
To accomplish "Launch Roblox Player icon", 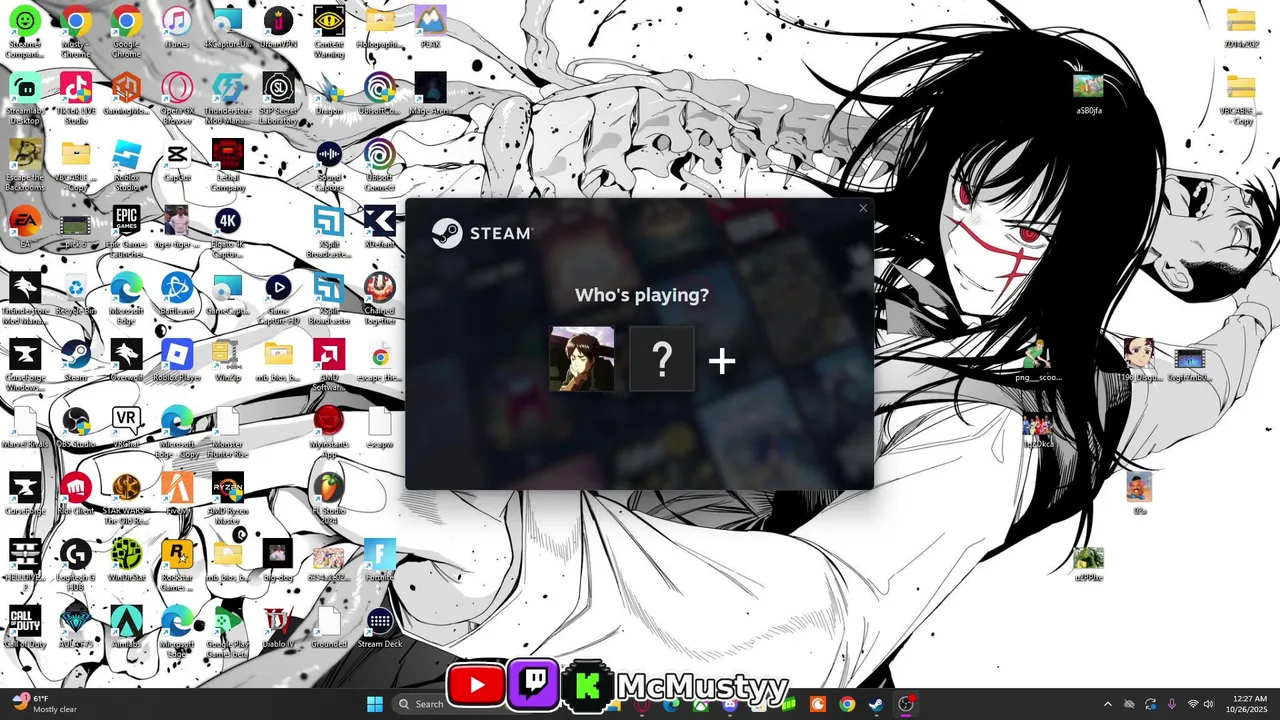I will [177, 361].
